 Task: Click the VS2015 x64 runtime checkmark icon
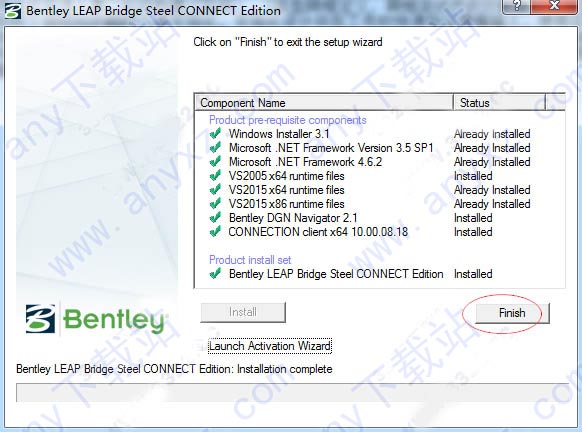pyautogui.click(x=215, y=190)
